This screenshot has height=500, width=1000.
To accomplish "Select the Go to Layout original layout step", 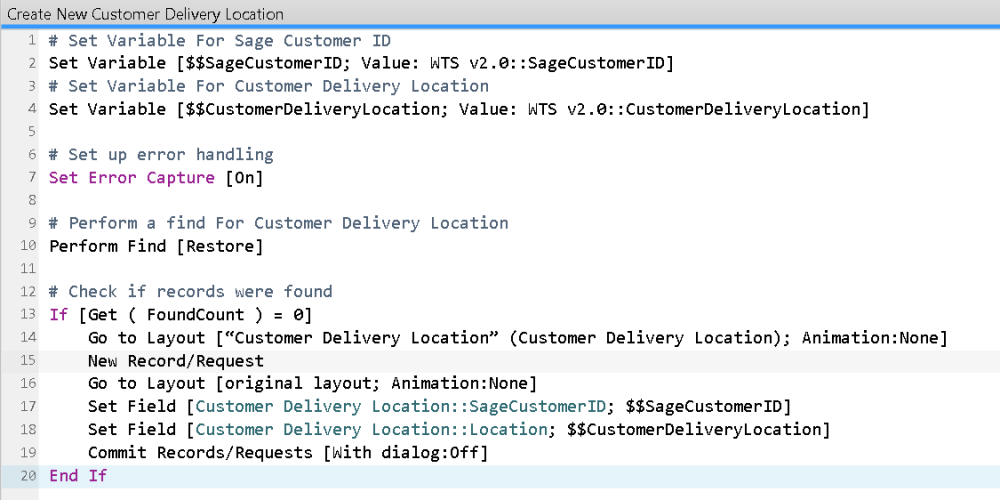I will point(312,384).
